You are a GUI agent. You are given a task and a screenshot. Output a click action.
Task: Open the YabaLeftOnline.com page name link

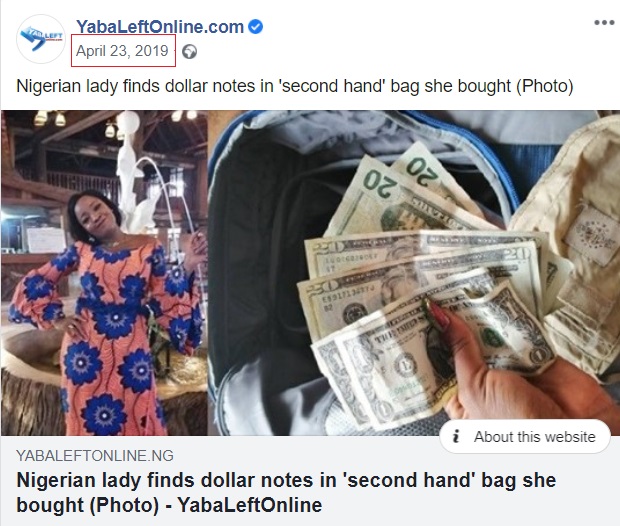(x=160, y=27)
